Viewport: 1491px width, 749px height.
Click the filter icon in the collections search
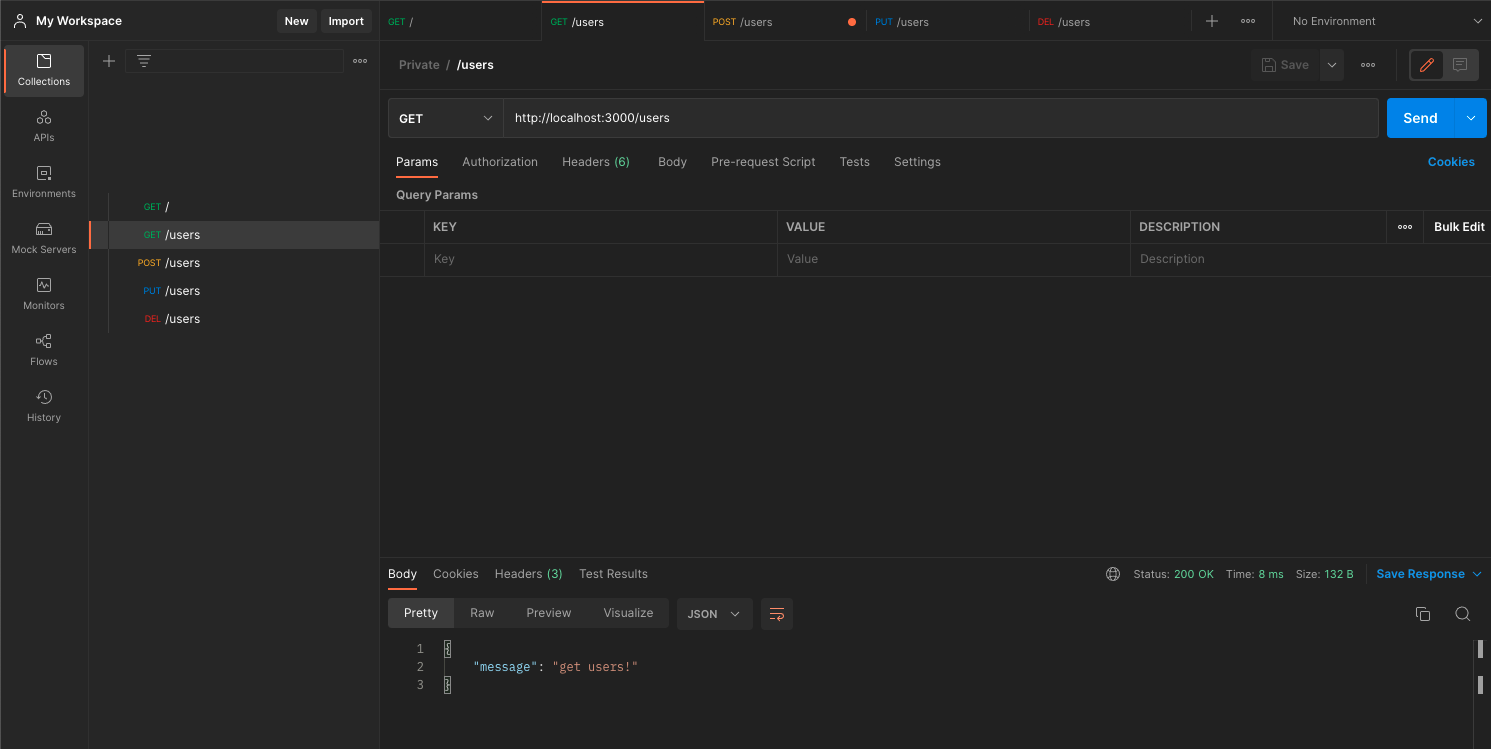(x=144, y=61)
